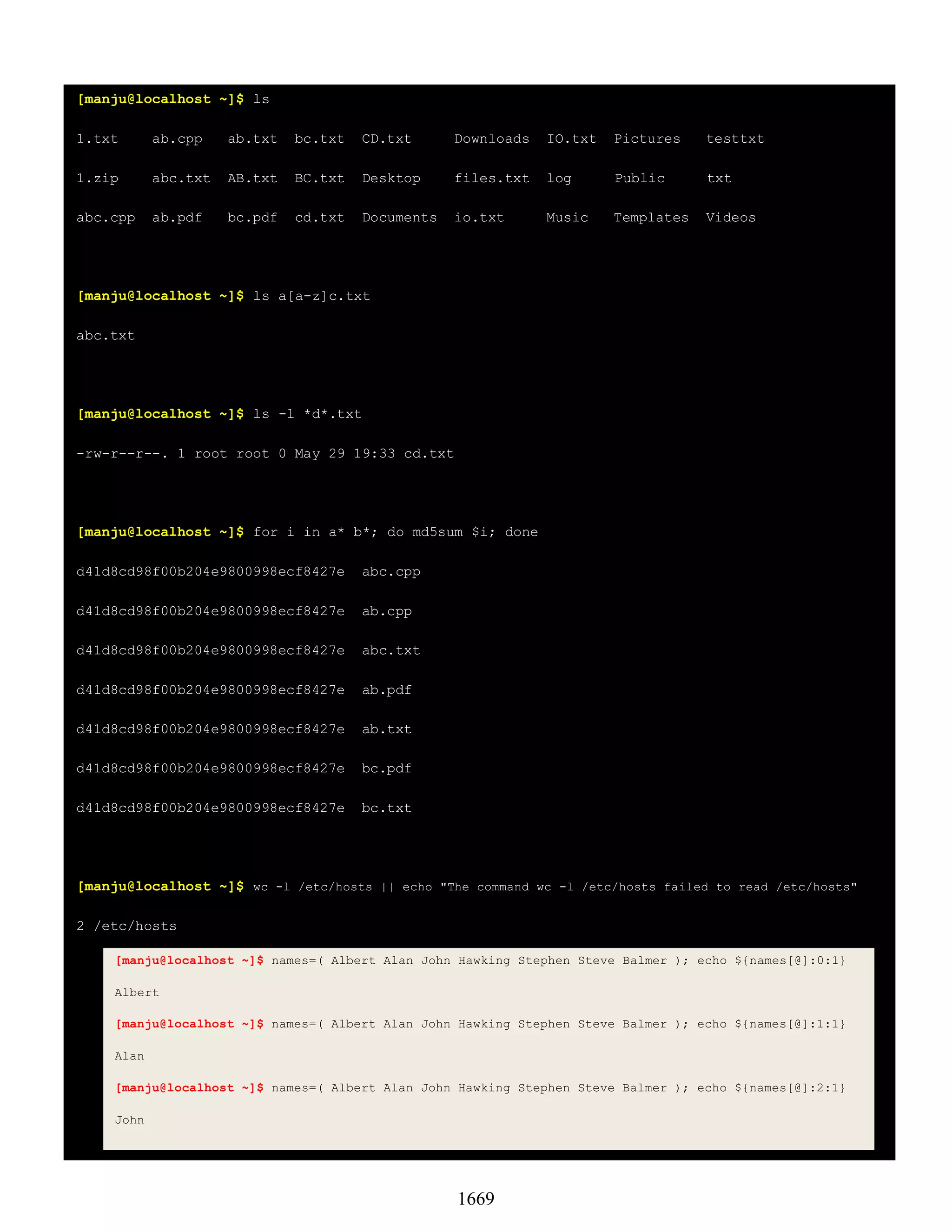
Task: Select the Music directory name
Action: (568, 218)
